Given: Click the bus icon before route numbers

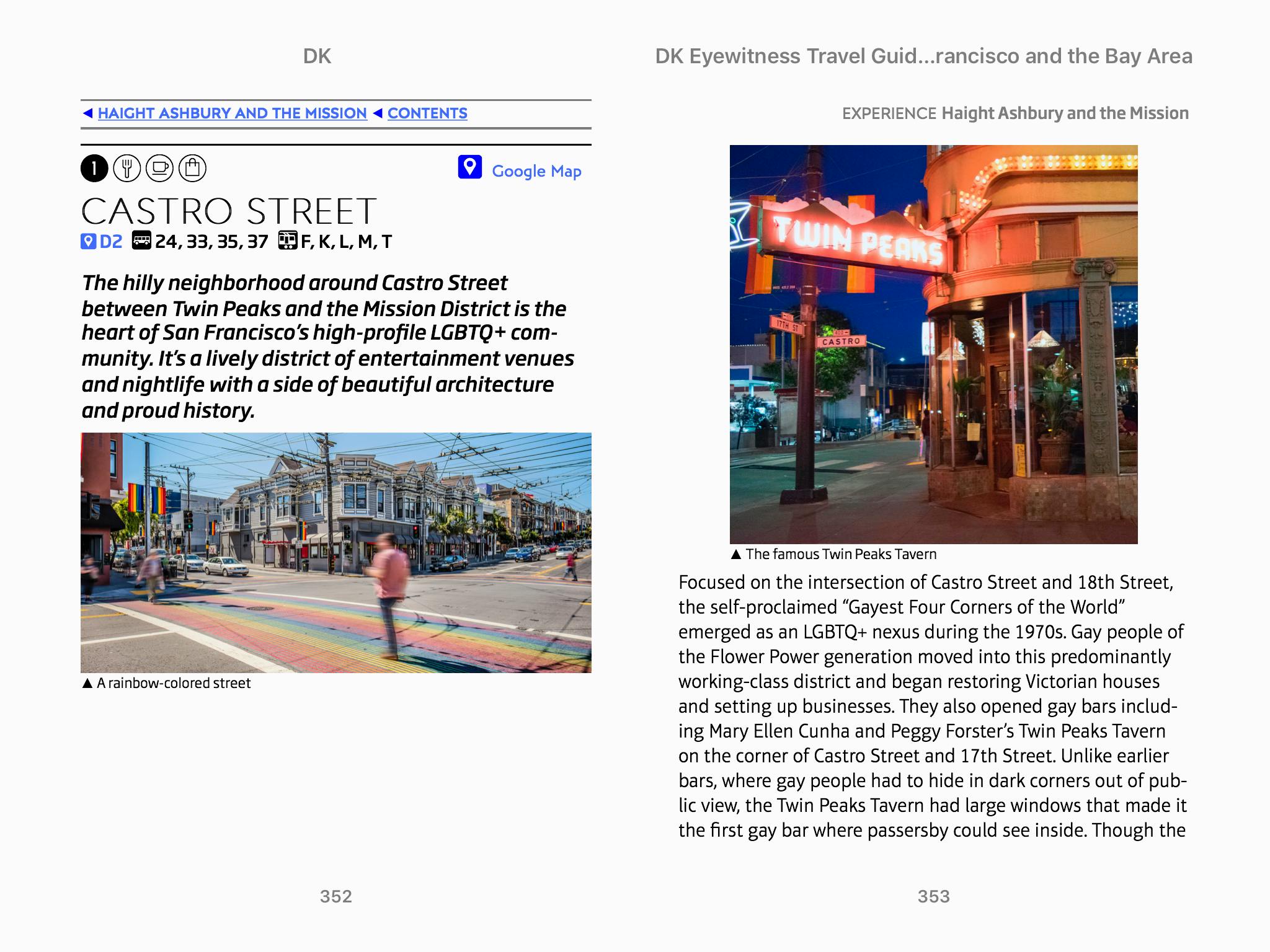Looking at the screenshot, I should [x=141, y=240].
